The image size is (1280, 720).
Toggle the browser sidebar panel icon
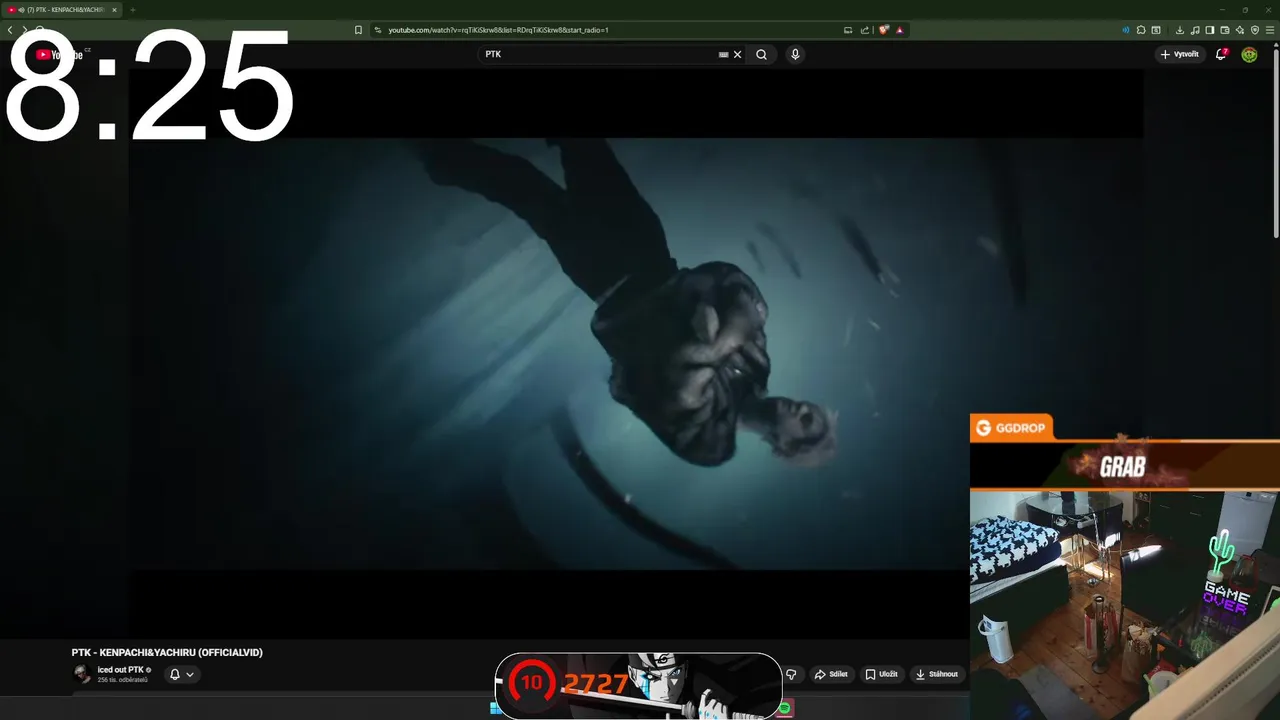[1210, 30]
